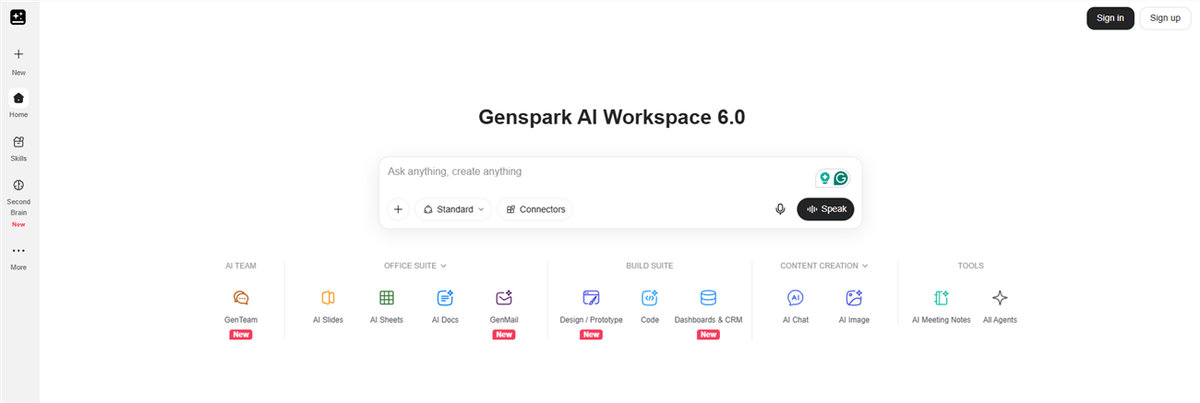This screenshot has height=403, width=1200.
Task: Click the Grammarly icon in prompt box
Action: coord(841,178)
